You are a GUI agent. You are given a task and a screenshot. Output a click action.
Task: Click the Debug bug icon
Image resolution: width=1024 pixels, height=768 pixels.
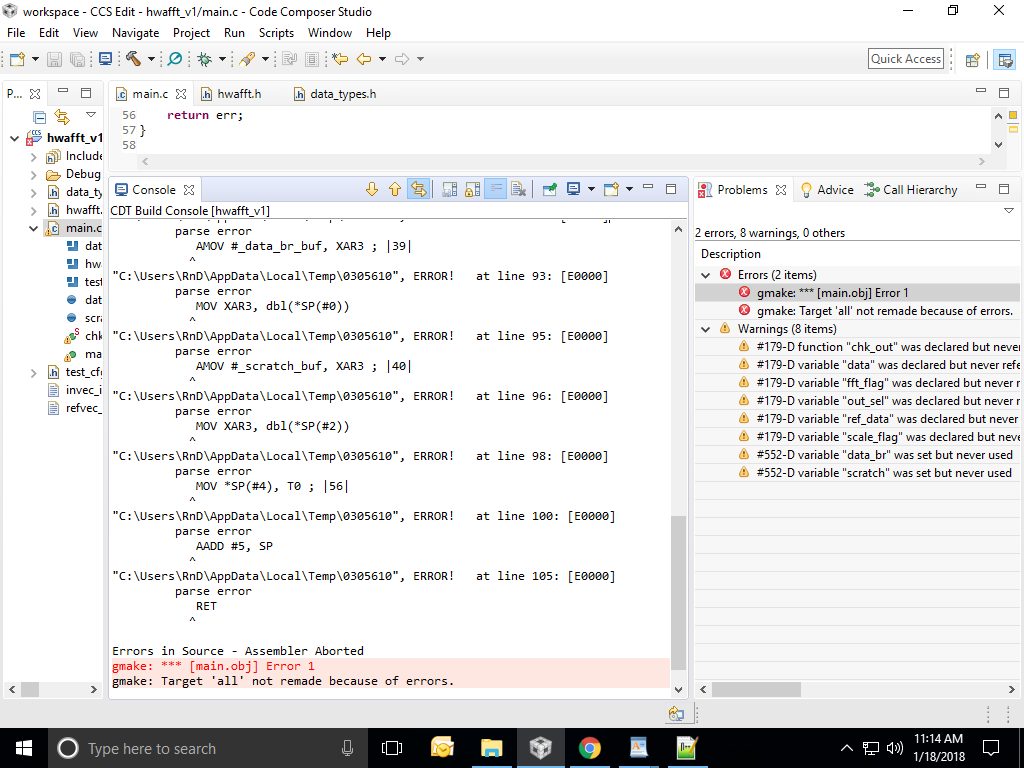click(x=205, y=59)
